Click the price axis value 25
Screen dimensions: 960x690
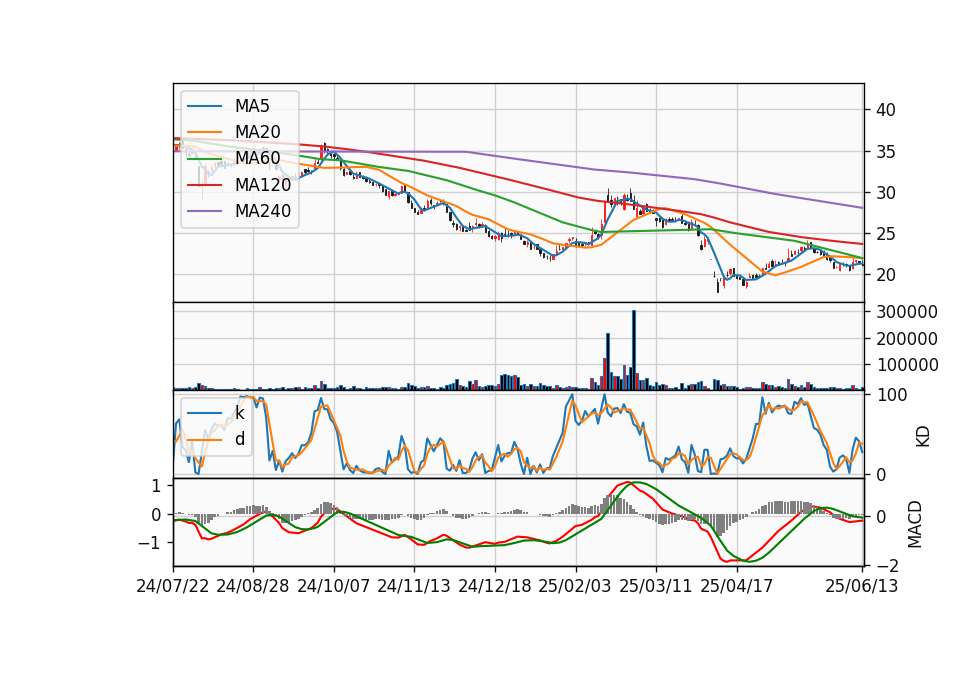coord(886,234)
